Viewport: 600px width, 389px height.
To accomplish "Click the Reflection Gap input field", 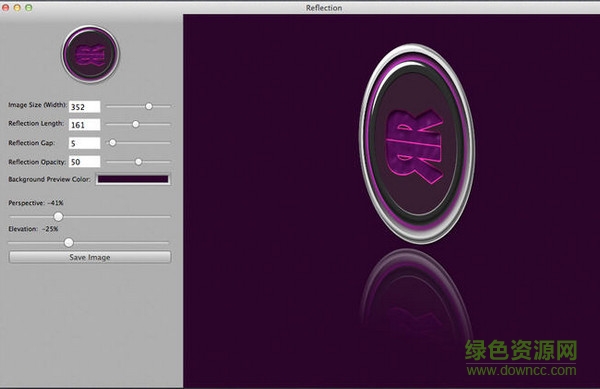I will click(x=85, y=143).
